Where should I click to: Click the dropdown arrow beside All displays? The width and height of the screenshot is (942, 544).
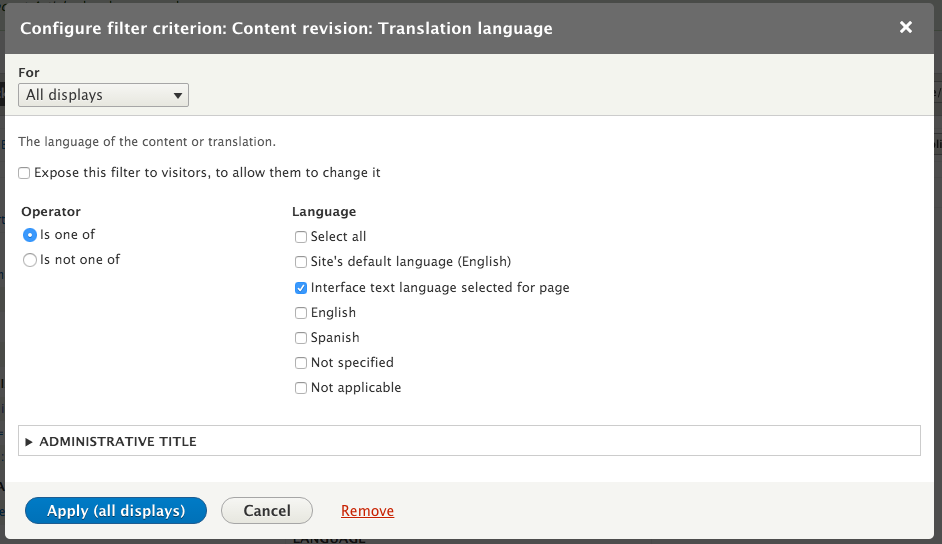178,96
